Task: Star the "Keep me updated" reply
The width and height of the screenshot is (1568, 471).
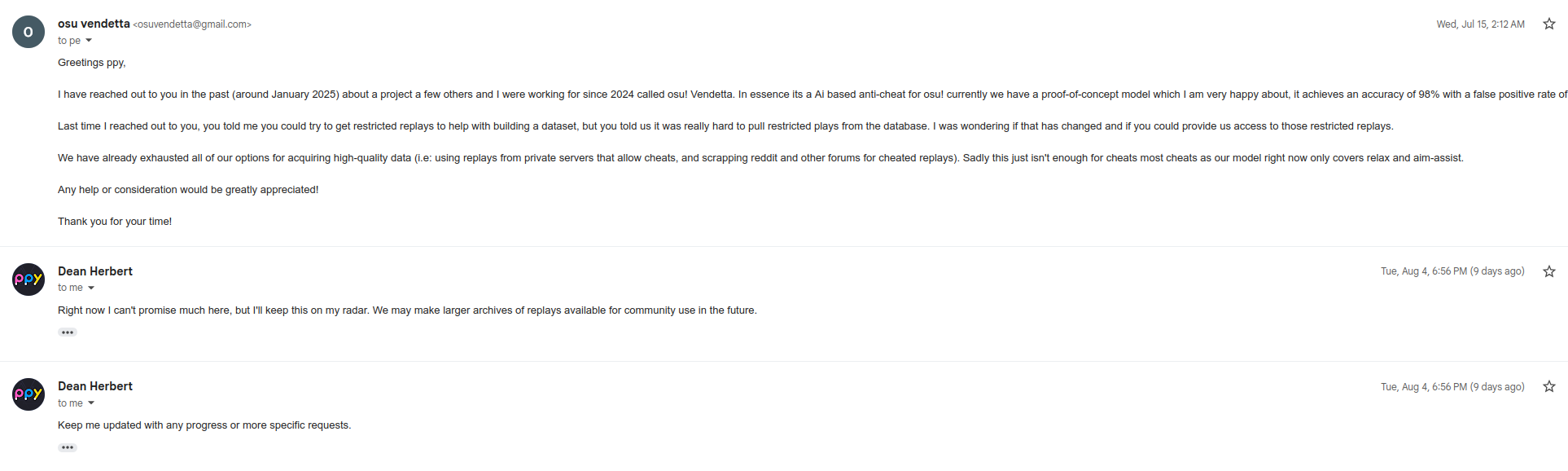Action: coord(1549,386)
